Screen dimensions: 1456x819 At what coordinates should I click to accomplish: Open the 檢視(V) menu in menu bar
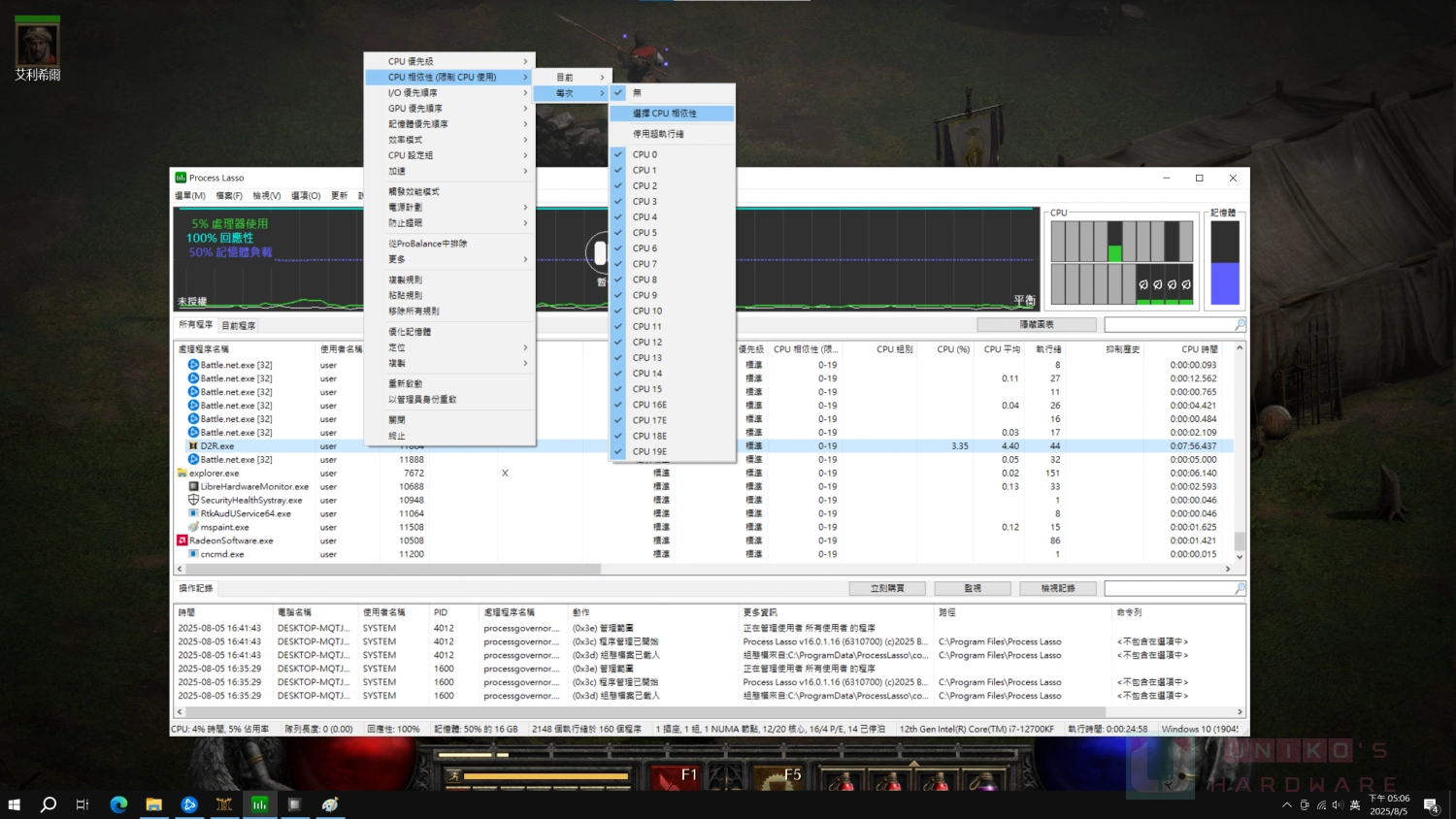tap(267, 196)
